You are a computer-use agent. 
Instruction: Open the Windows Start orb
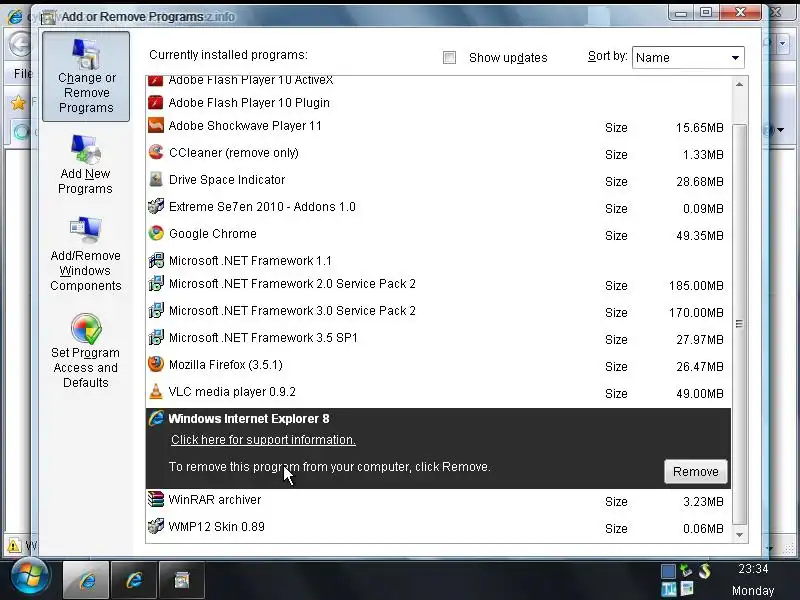tap(30, 577)
